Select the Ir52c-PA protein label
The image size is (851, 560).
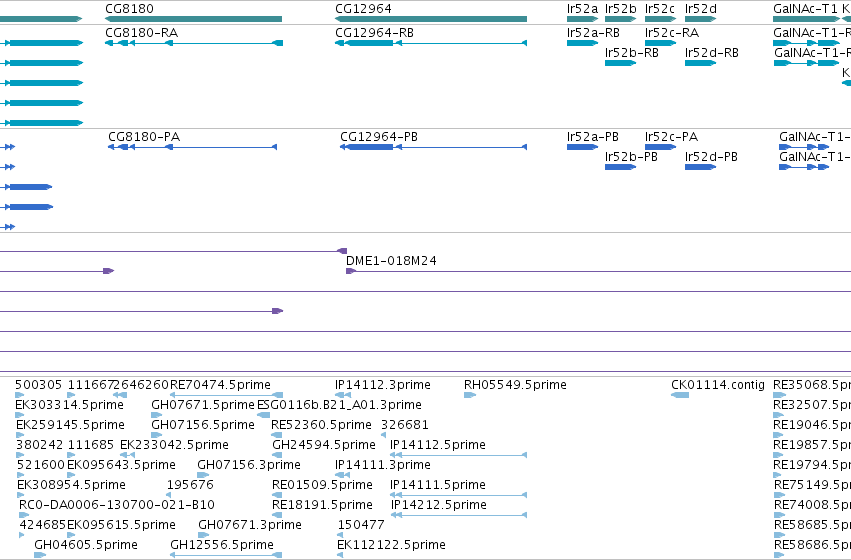(x=671, y=137)
